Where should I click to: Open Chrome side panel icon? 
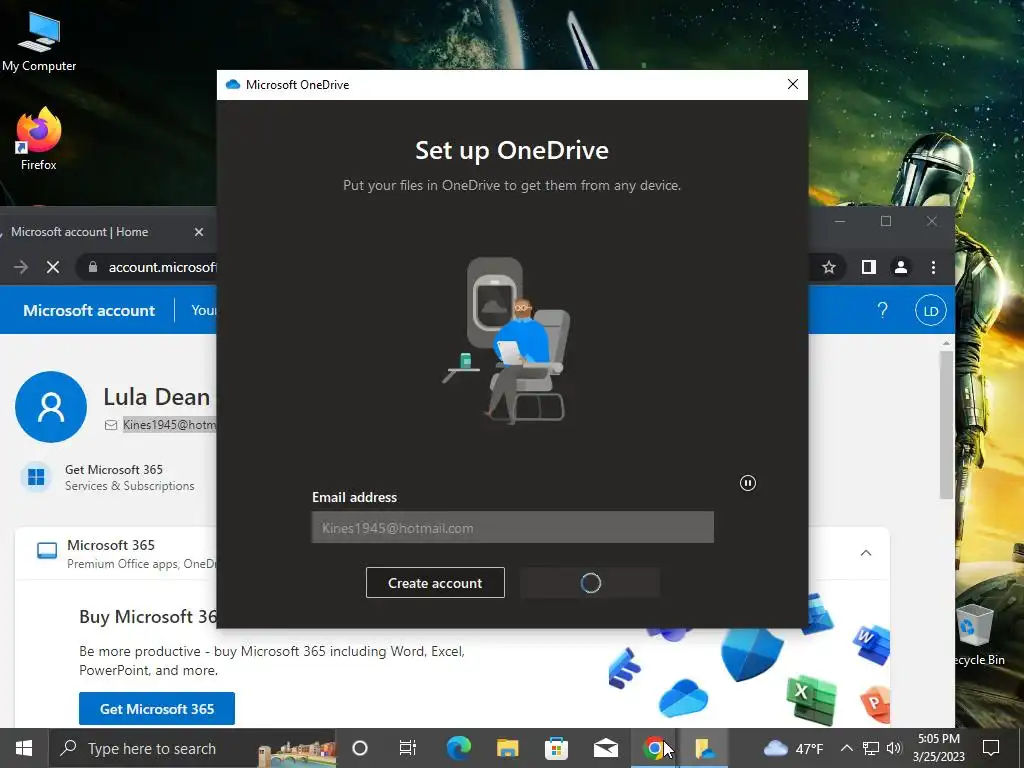point(869,267)
